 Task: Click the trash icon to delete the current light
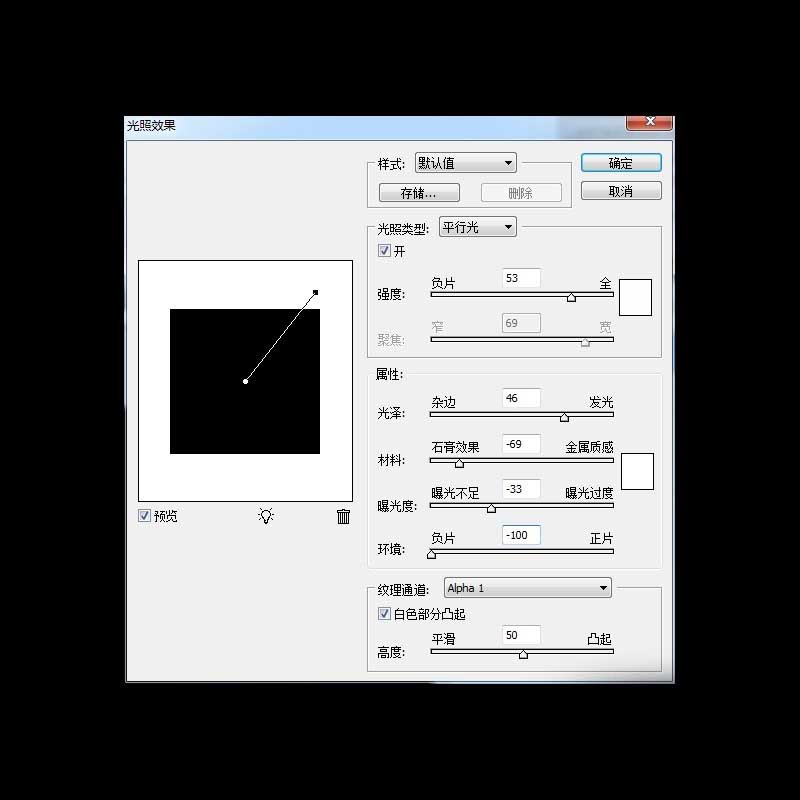tap(344, 516)
